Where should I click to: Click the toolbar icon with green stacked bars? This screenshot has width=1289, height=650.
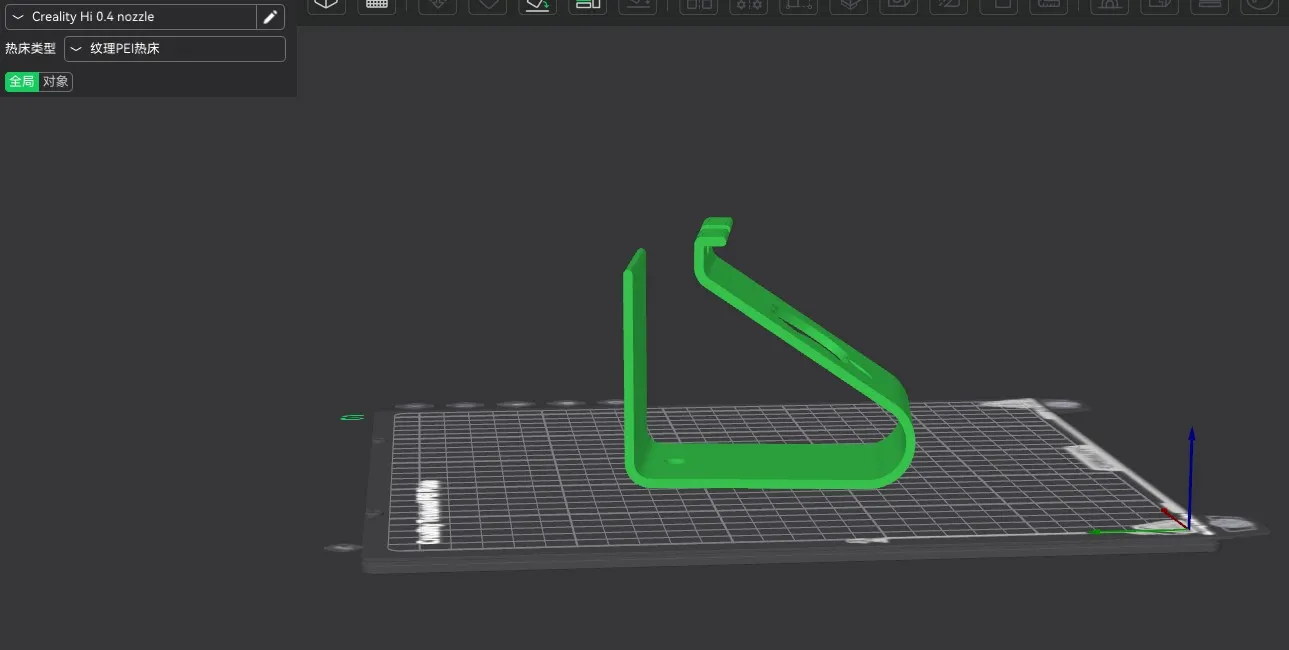[587, 5]
